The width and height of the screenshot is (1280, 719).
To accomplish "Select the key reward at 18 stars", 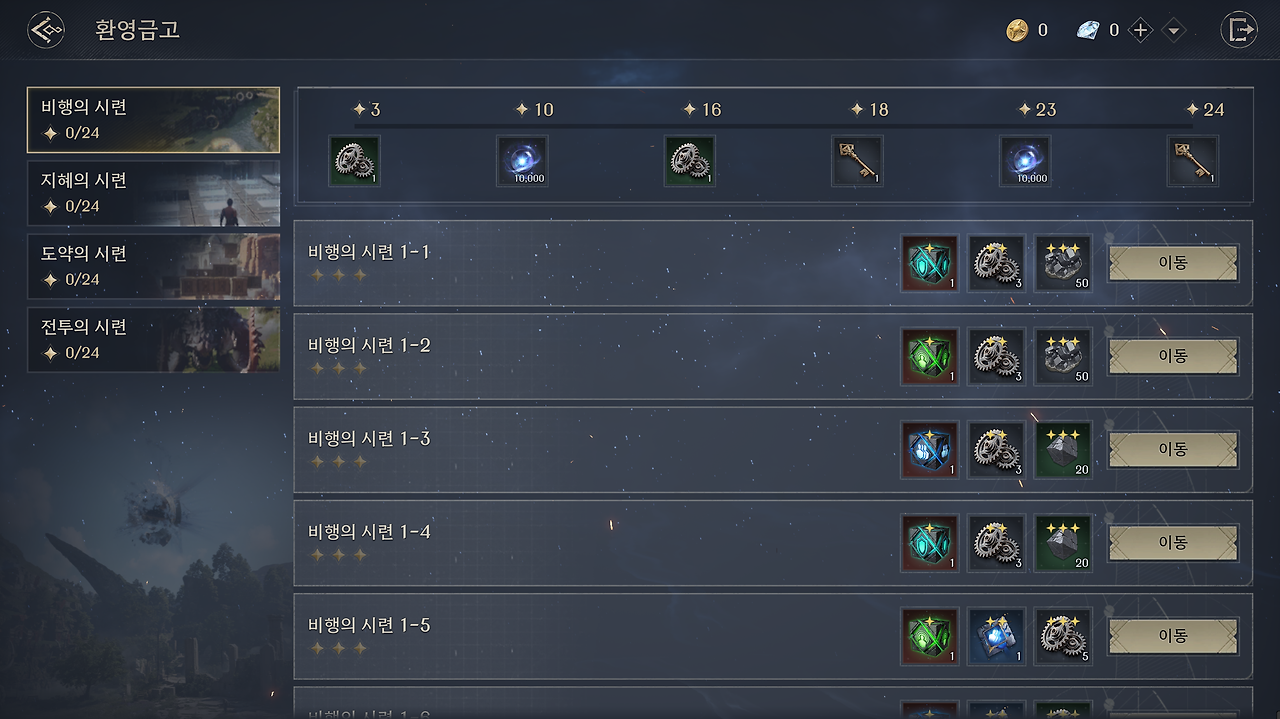I will (x=857, y=161).
